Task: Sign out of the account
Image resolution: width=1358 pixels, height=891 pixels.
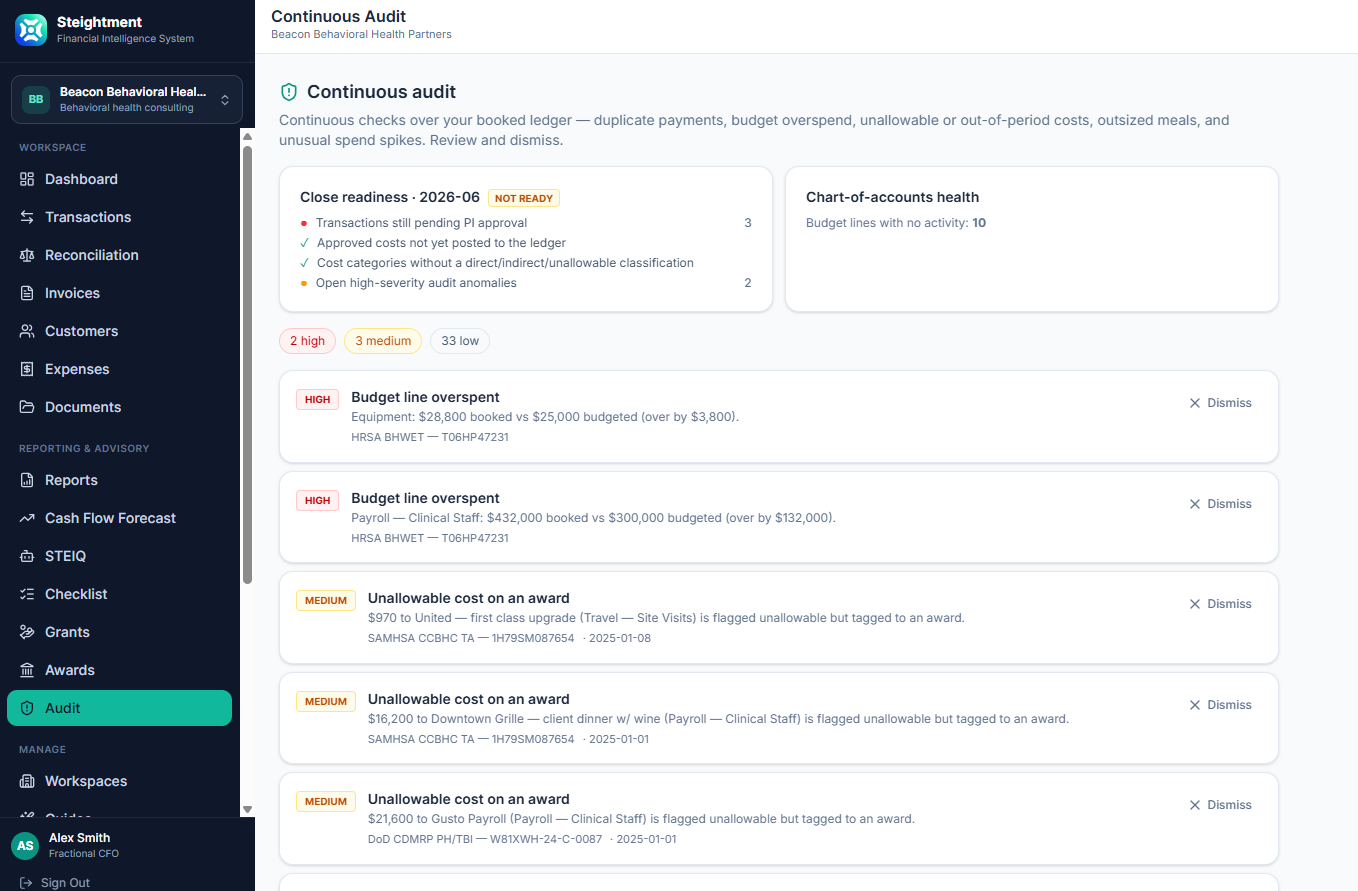Action: coord(55,883)
